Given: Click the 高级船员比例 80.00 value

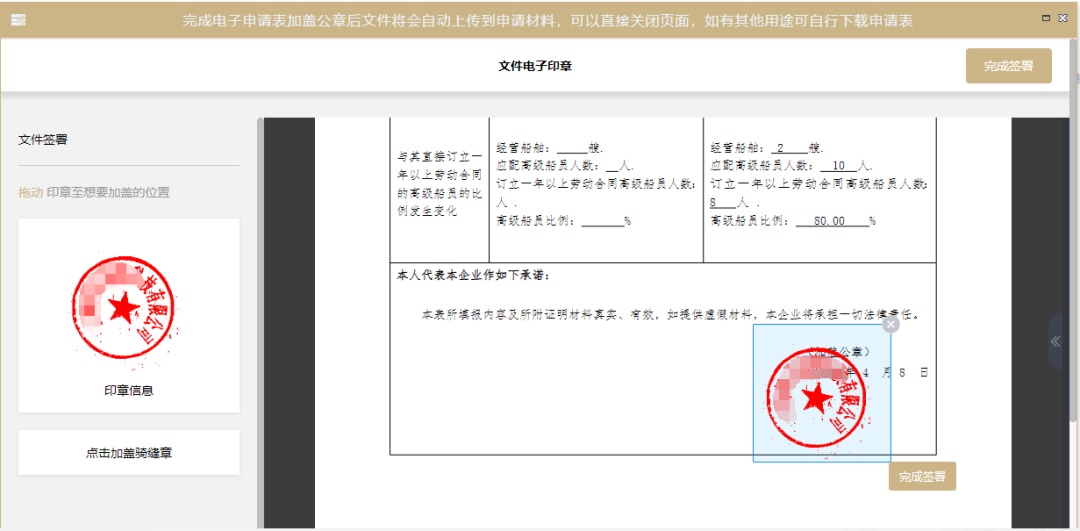Looking at the screenshot, I should 830,221.
